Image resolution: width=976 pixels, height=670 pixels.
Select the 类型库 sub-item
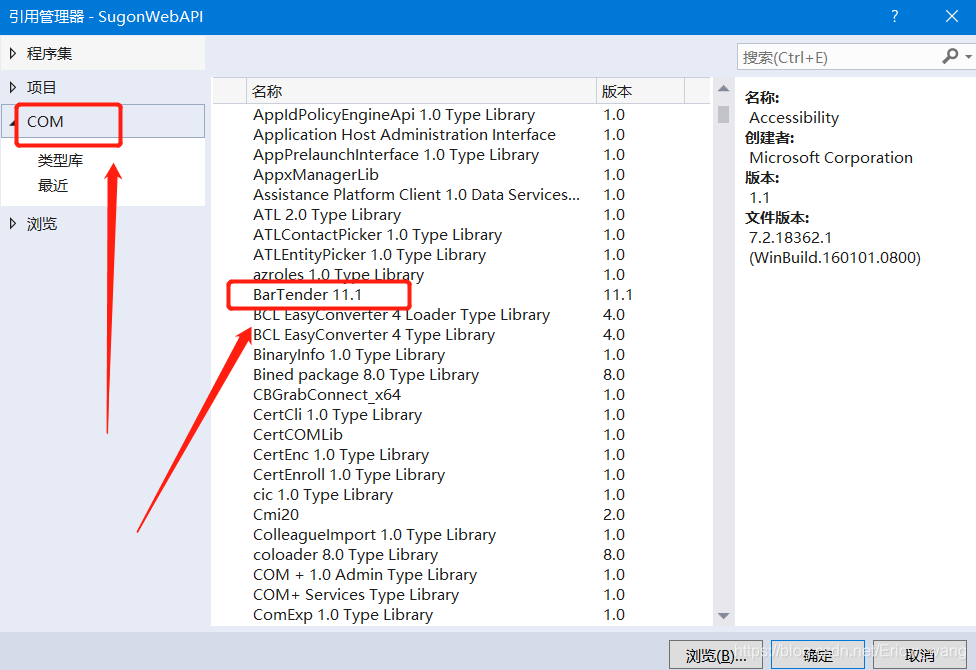pyautogui.click(x=60, y=160)
